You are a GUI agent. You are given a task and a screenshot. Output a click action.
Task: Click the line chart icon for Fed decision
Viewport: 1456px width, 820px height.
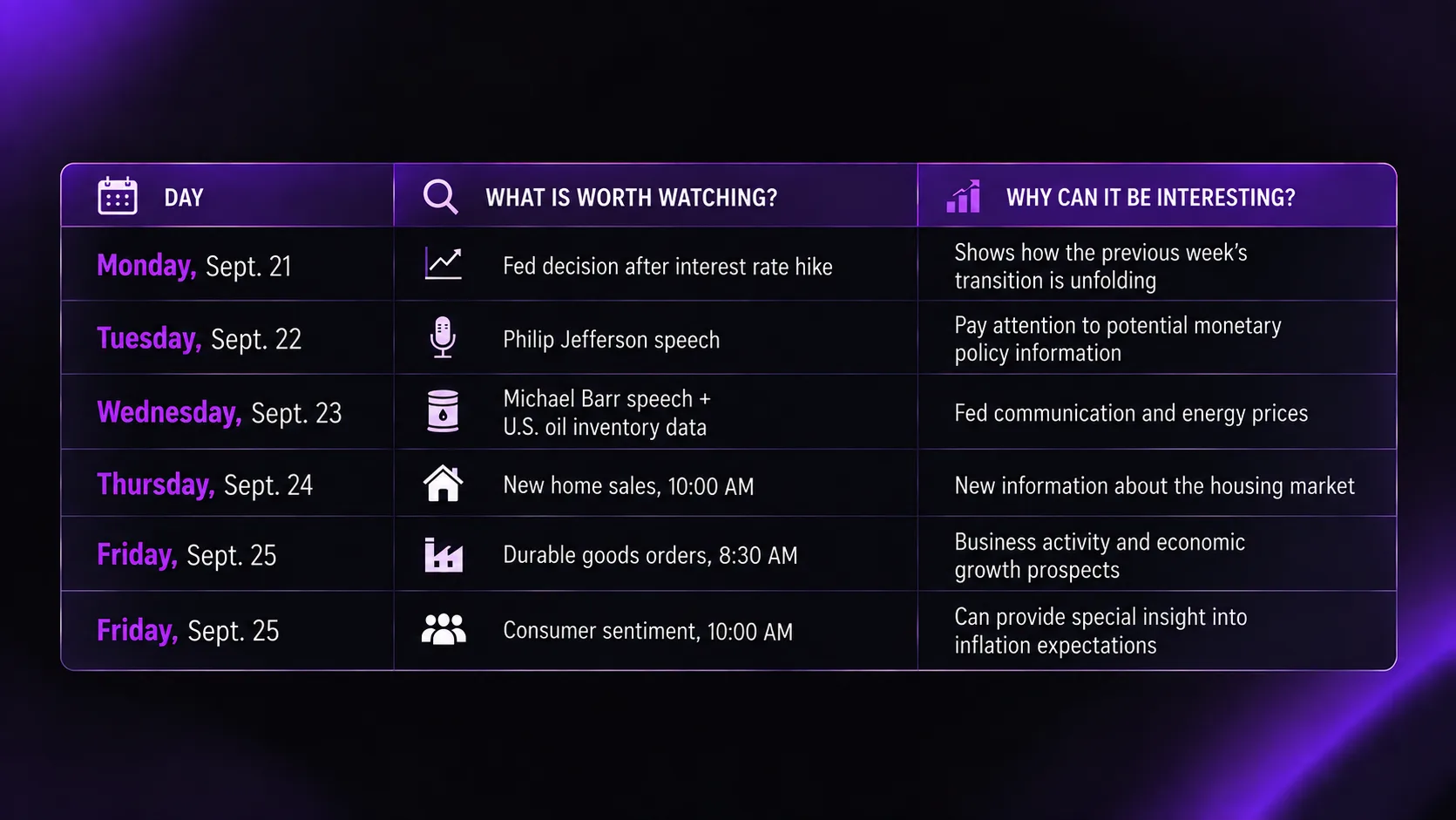[443, 263]
